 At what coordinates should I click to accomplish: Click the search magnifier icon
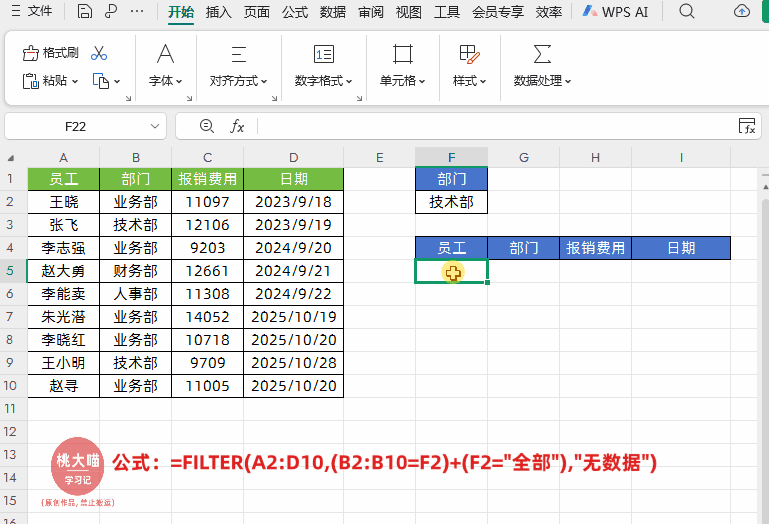pyautogui.click(x=687, y=11)
